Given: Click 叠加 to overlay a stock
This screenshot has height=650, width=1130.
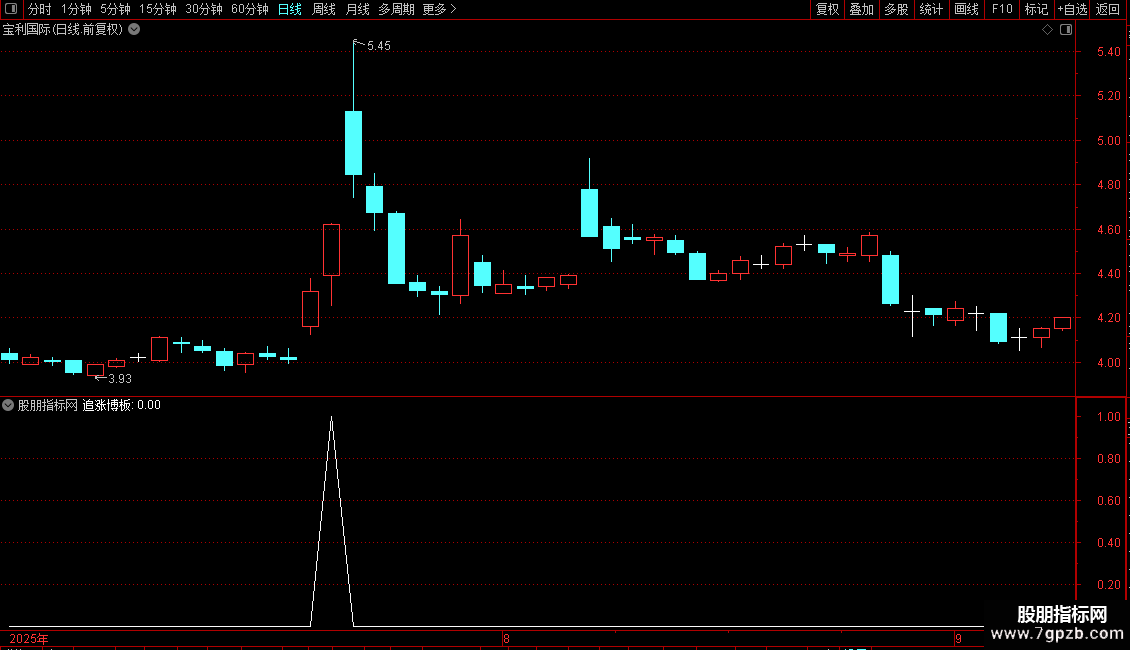Looking at the screenshot, I should tap(861, 9).
